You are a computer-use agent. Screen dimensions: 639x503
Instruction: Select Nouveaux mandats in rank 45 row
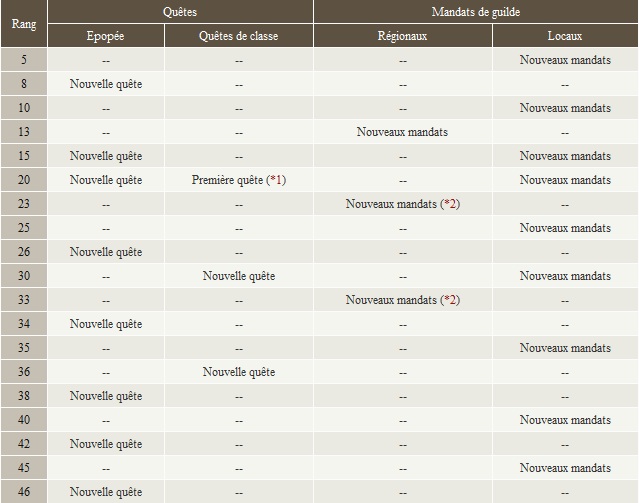tap(565, 468)
